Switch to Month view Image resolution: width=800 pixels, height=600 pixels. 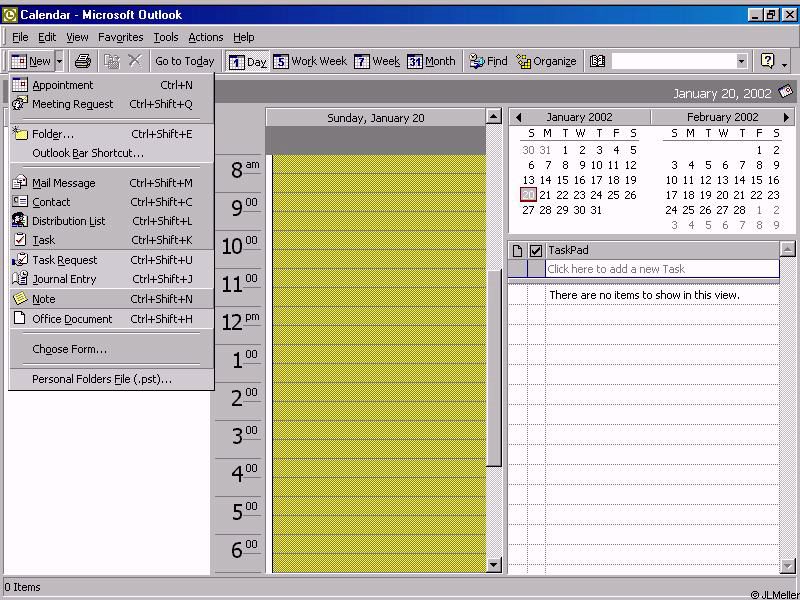coord(431,61)
